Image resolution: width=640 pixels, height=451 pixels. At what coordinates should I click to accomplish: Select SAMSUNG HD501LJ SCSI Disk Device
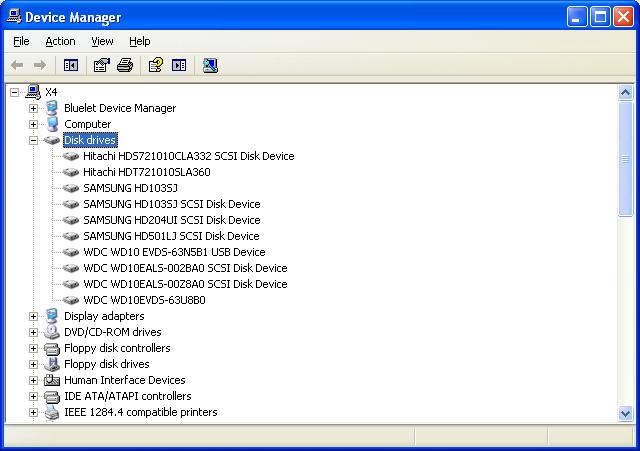[x=171, y=236]
